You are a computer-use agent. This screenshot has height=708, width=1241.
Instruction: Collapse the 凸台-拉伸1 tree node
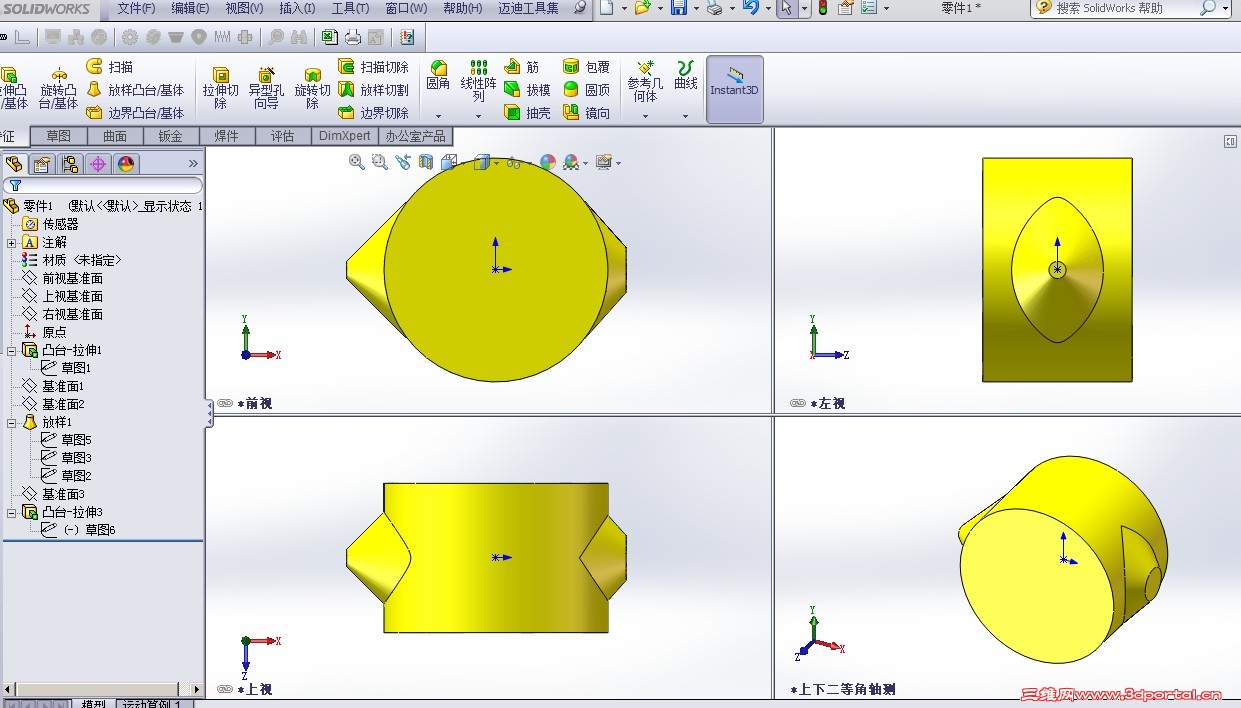[x=11, y=350]
